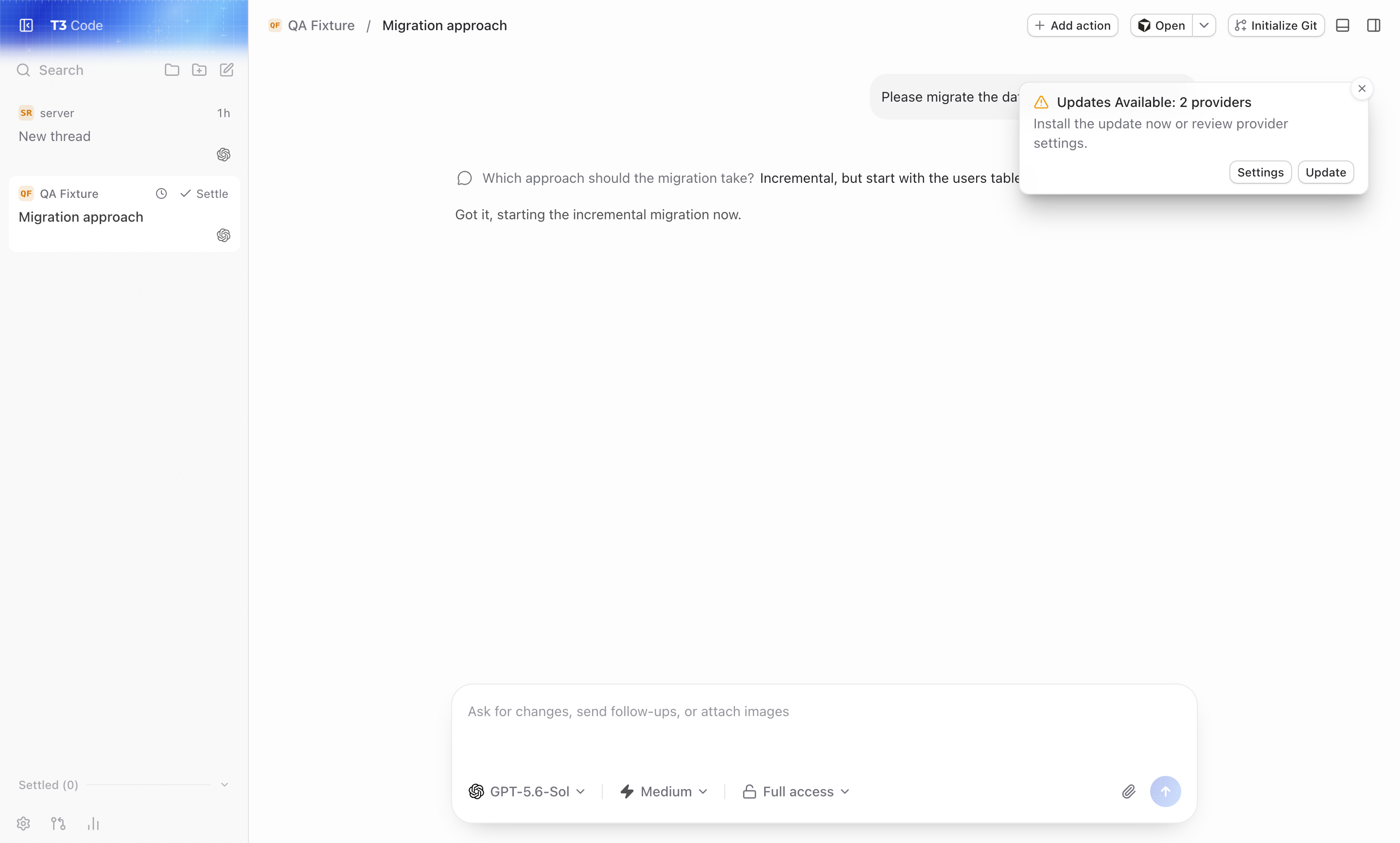Toggle the bottom panel layout icon
This screenshot has width=1400, height=843.
point(1343,26)
